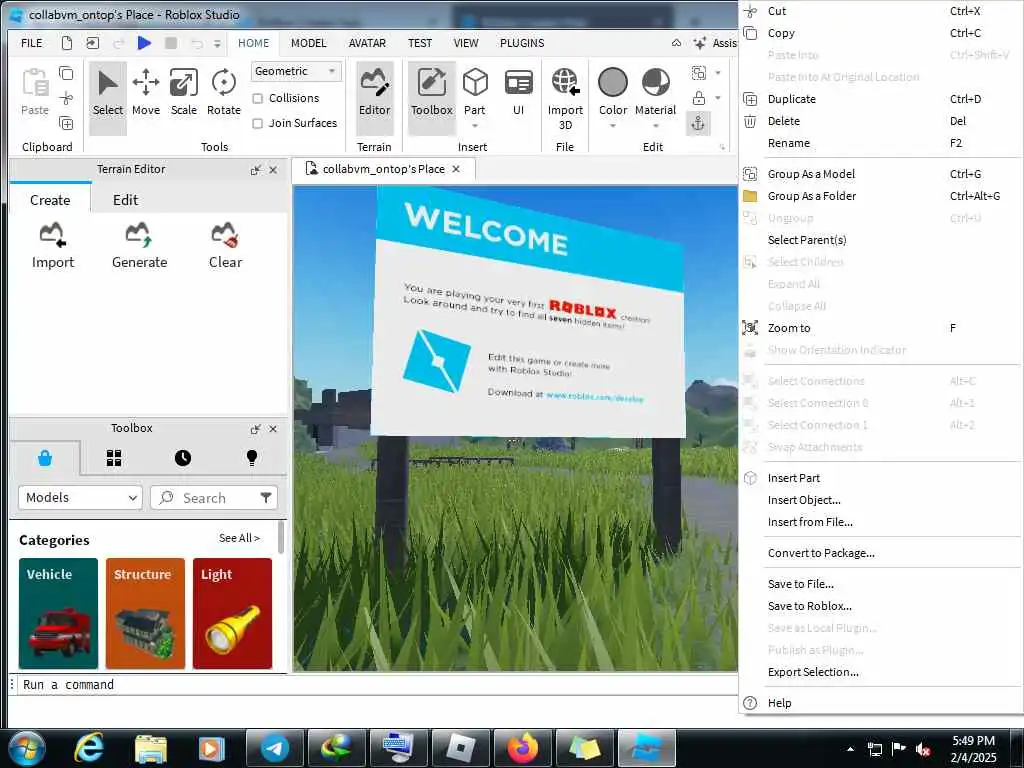Open Toolbox Marketplace bag tab
Viewport: 1024px width, 768px height.
[45, 458]
